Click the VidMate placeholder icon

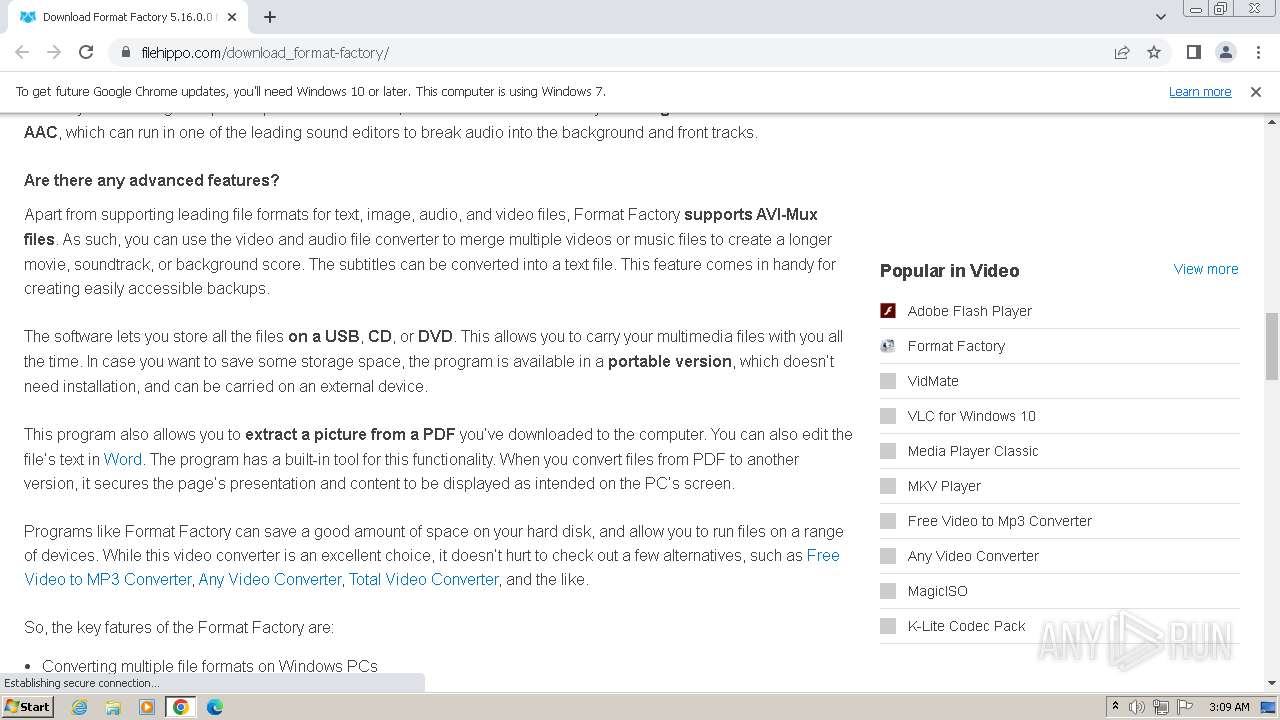pos(888,381)
